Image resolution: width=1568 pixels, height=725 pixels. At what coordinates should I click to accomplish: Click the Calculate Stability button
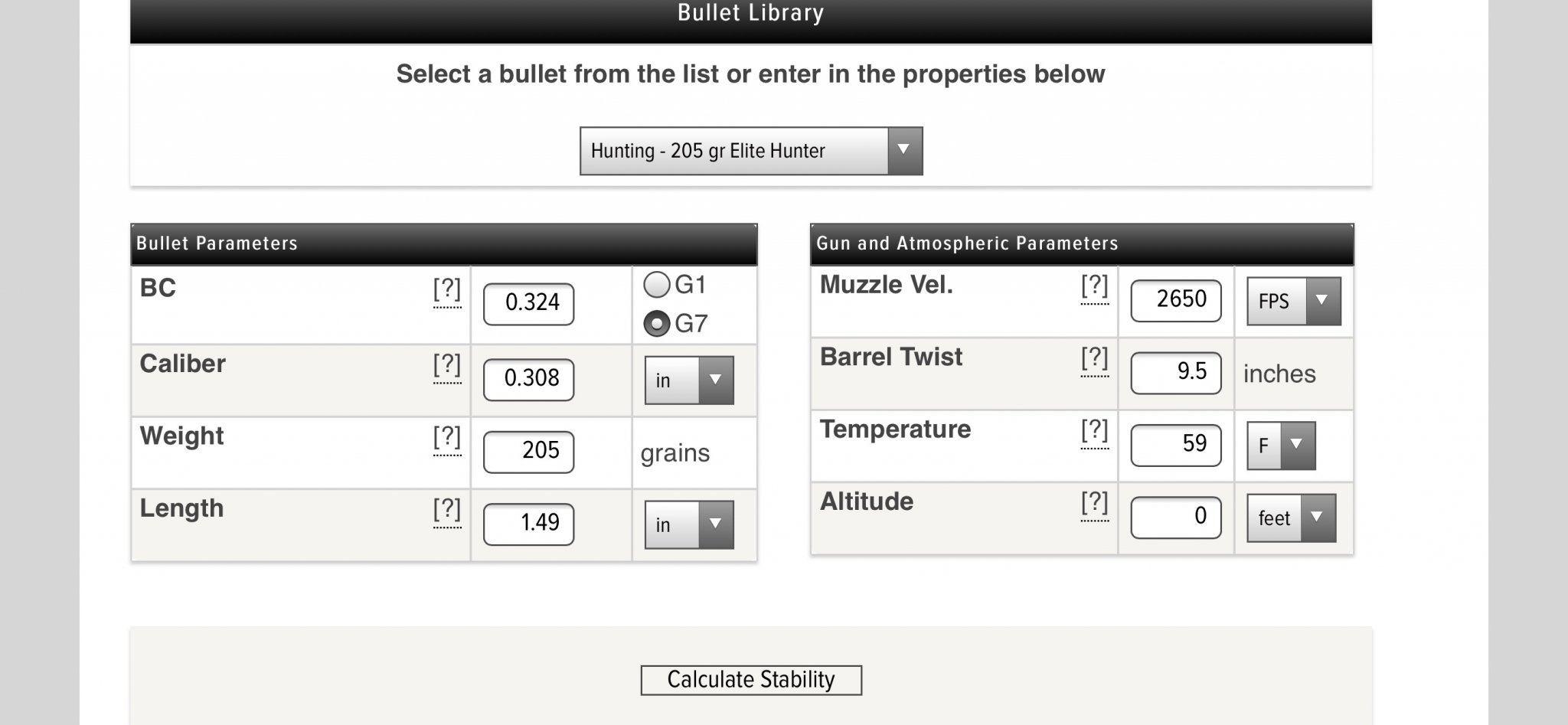click(751, 680)
